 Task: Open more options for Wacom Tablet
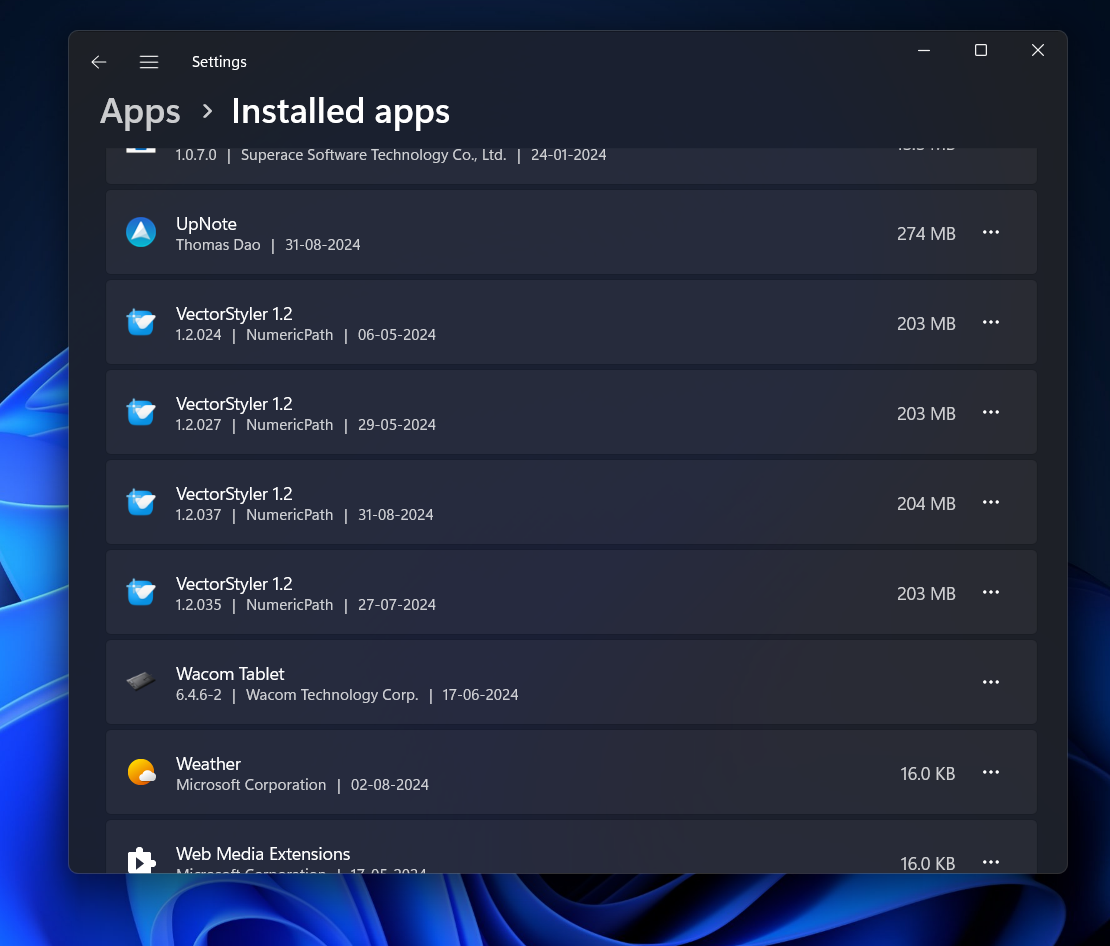(x=990, y=683)
